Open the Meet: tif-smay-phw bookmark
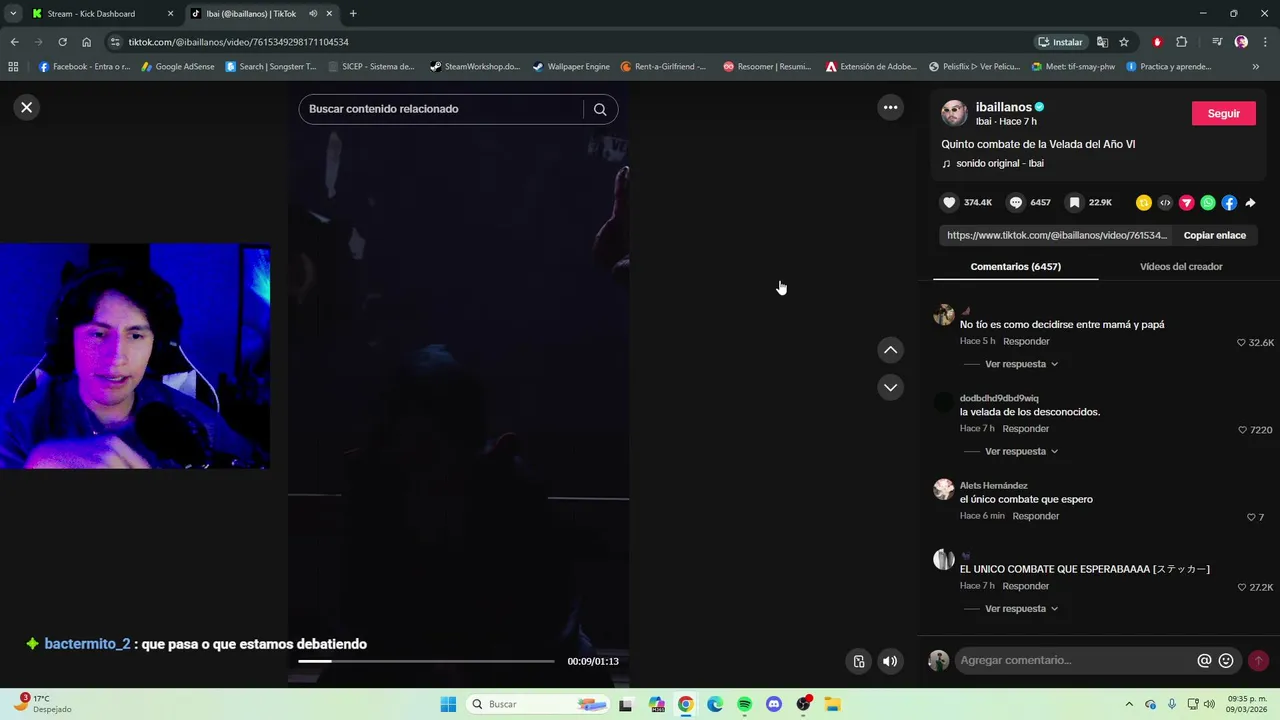The image size is (1280, 720). (1072, 67)
